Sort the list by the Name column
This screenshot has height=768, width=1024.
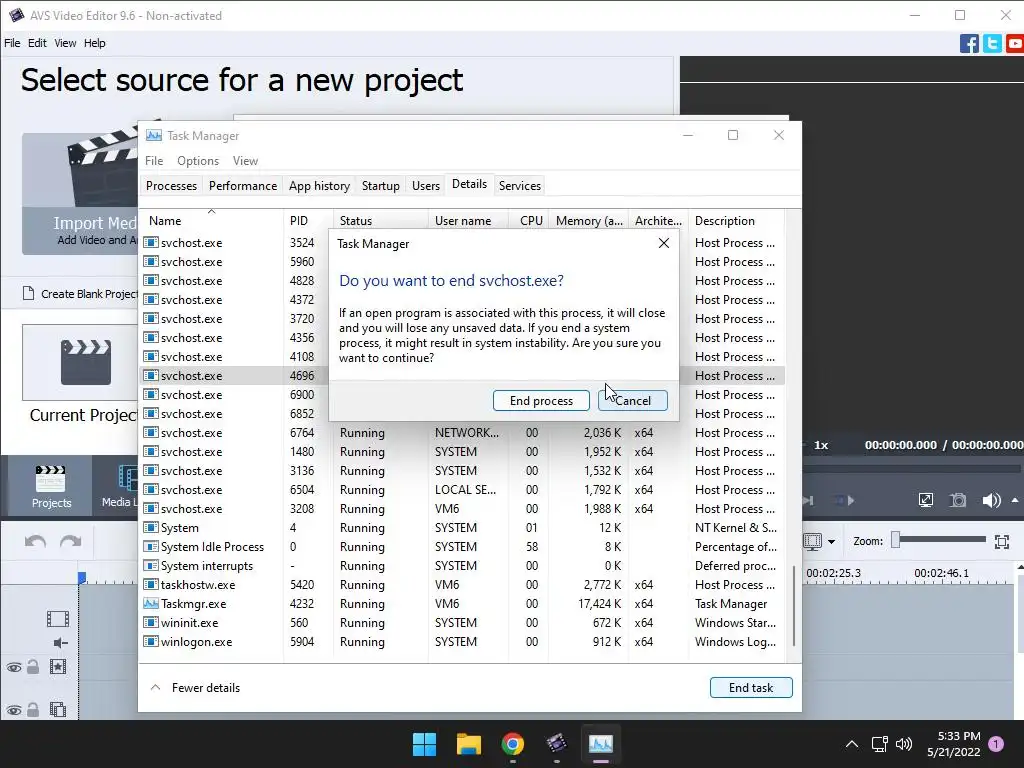pyautogui.click(x=212, y=221)
